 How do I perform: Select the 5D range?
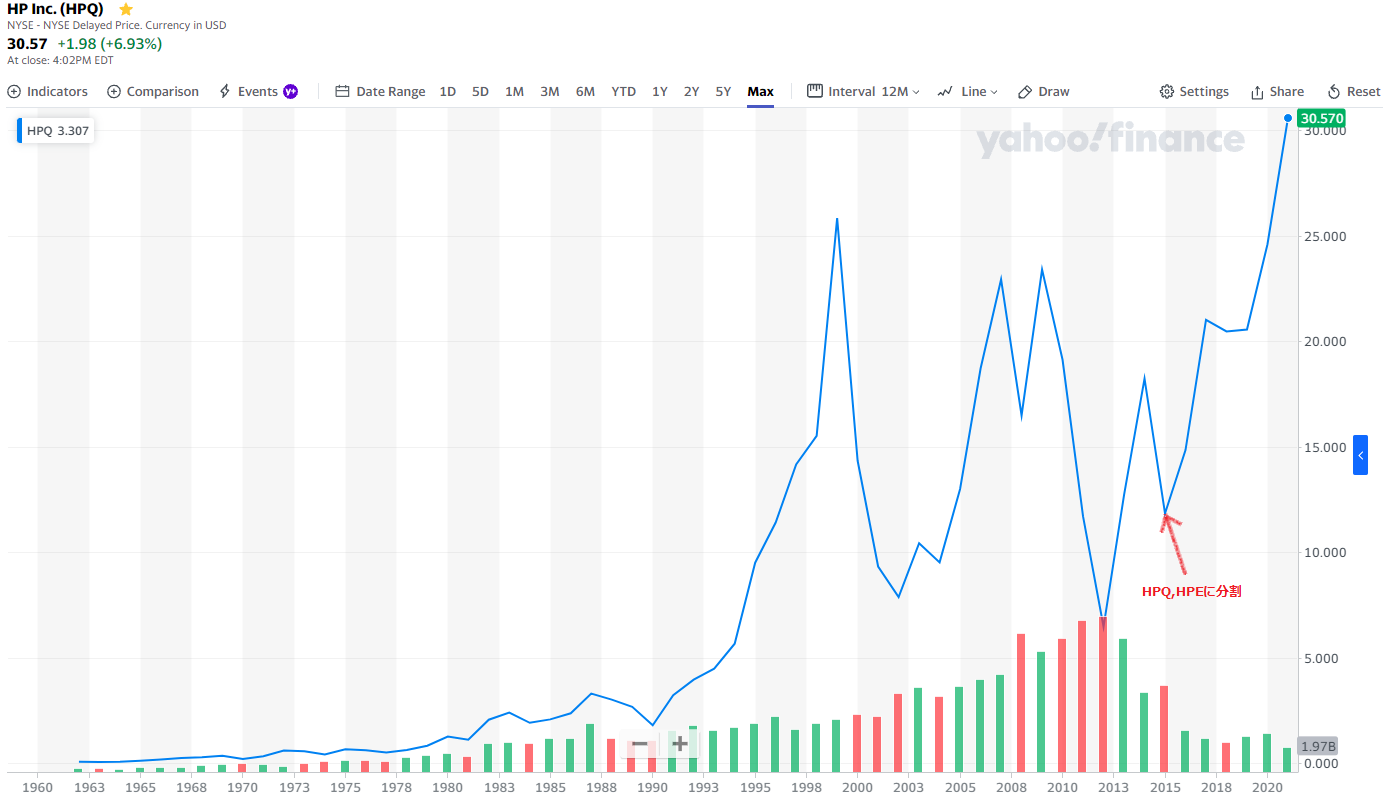click(x=480, y=91)
